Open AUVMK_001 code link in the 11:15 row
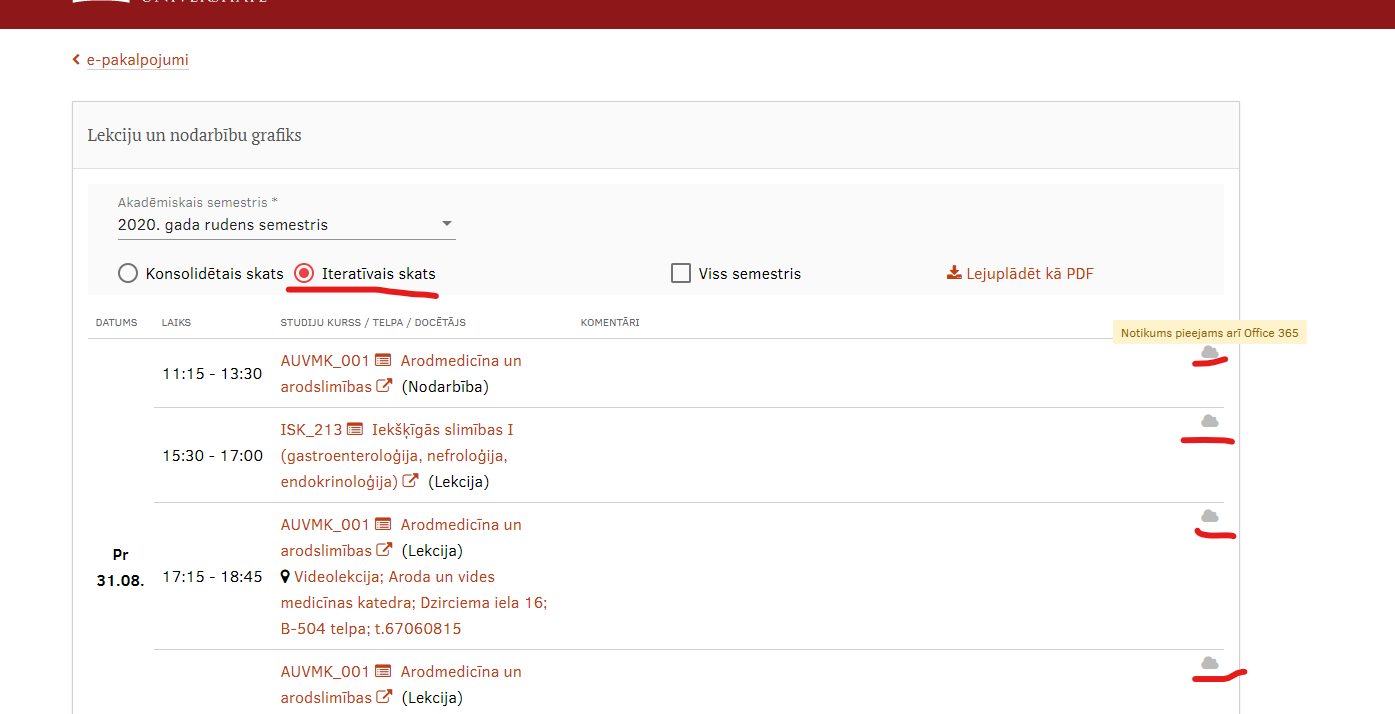 point(325,361)
